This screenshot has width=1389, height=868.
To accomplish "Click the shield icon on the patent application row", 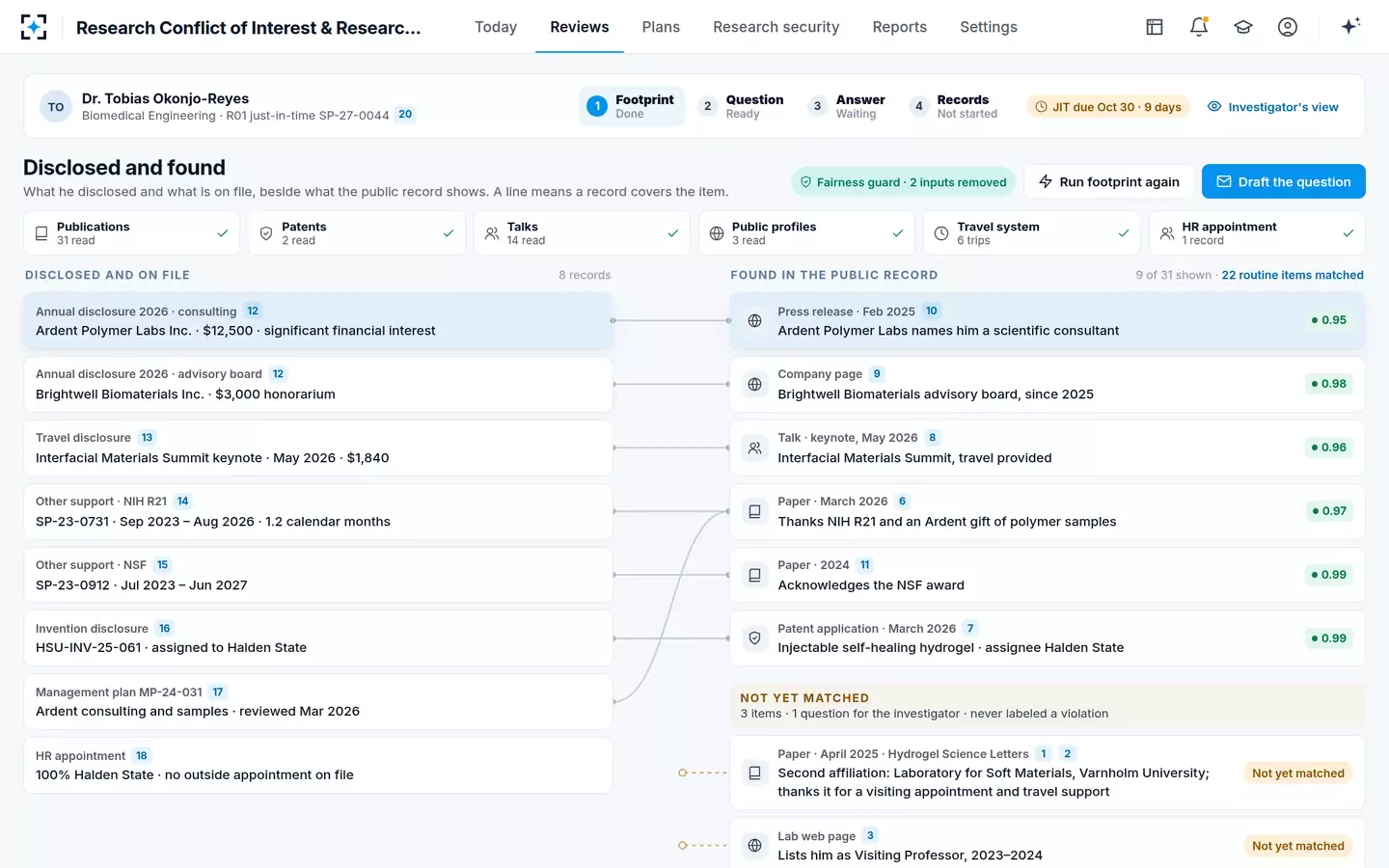I will click(755, 638).
